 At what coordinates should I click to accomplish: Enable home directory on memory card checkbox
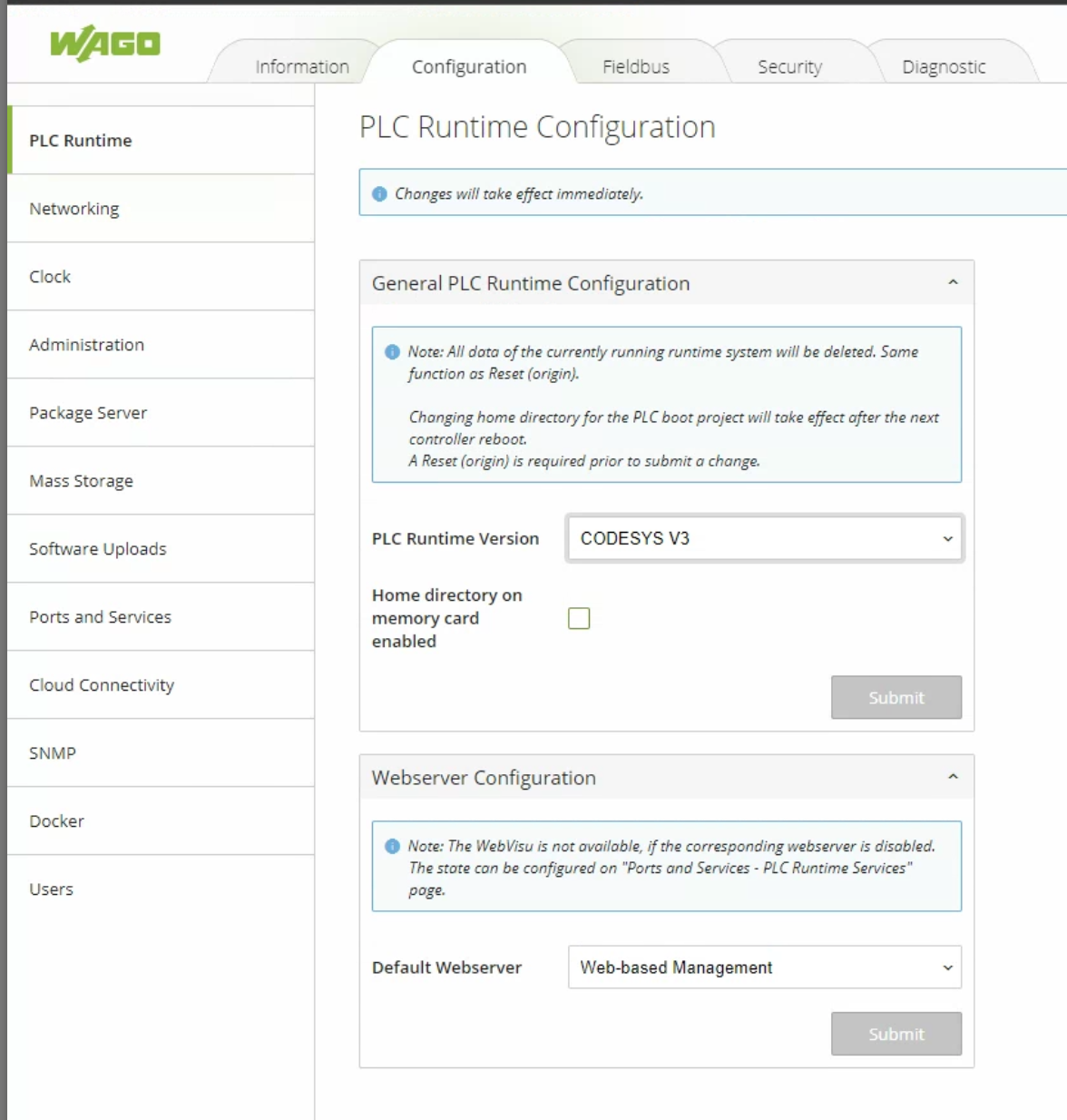pos(579,619)
